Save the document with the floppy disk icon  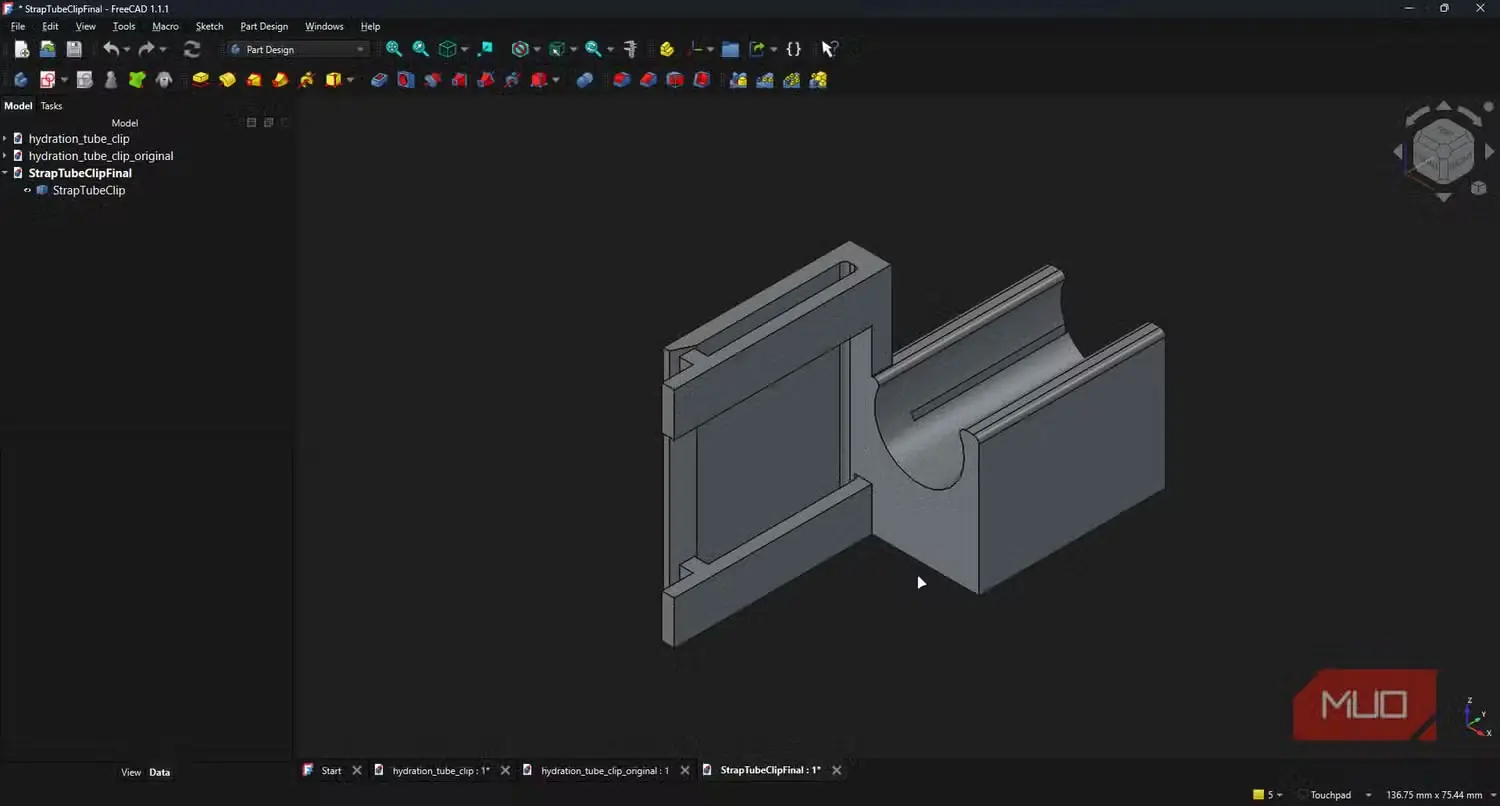[74, 49]
